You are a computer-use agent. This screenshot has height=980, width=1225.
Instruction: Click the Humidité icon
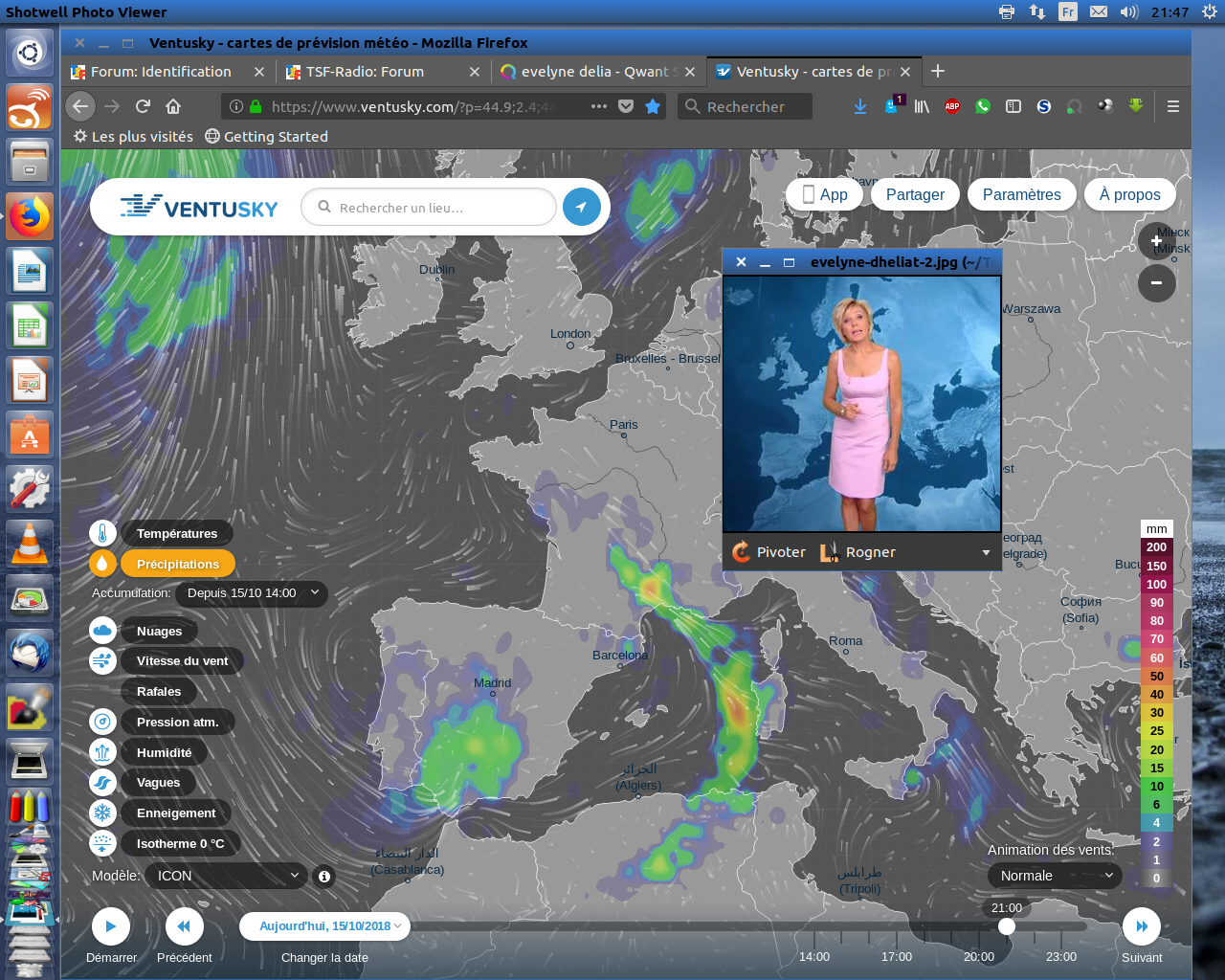102,752
